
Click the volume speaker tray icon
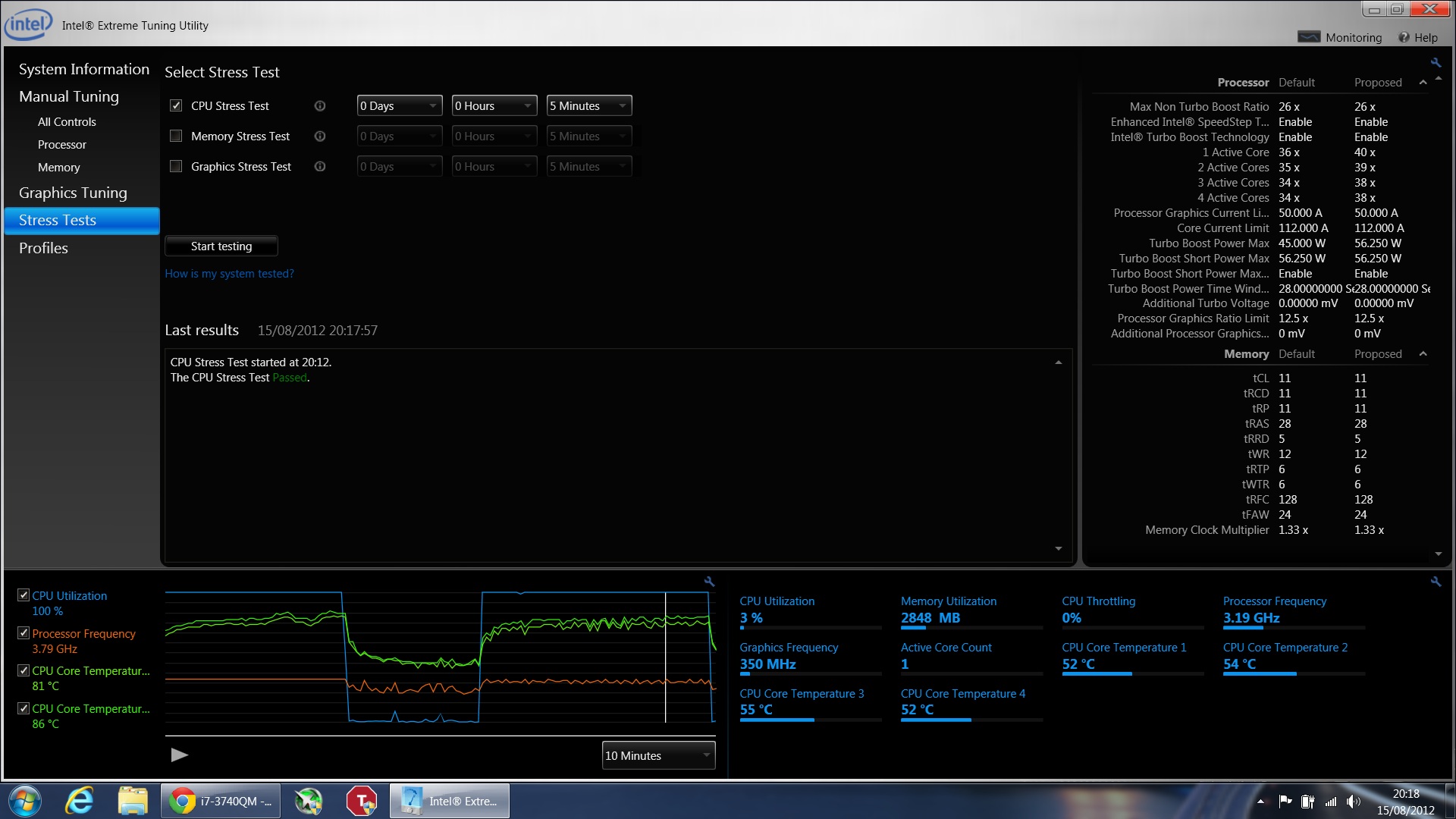1353,801
